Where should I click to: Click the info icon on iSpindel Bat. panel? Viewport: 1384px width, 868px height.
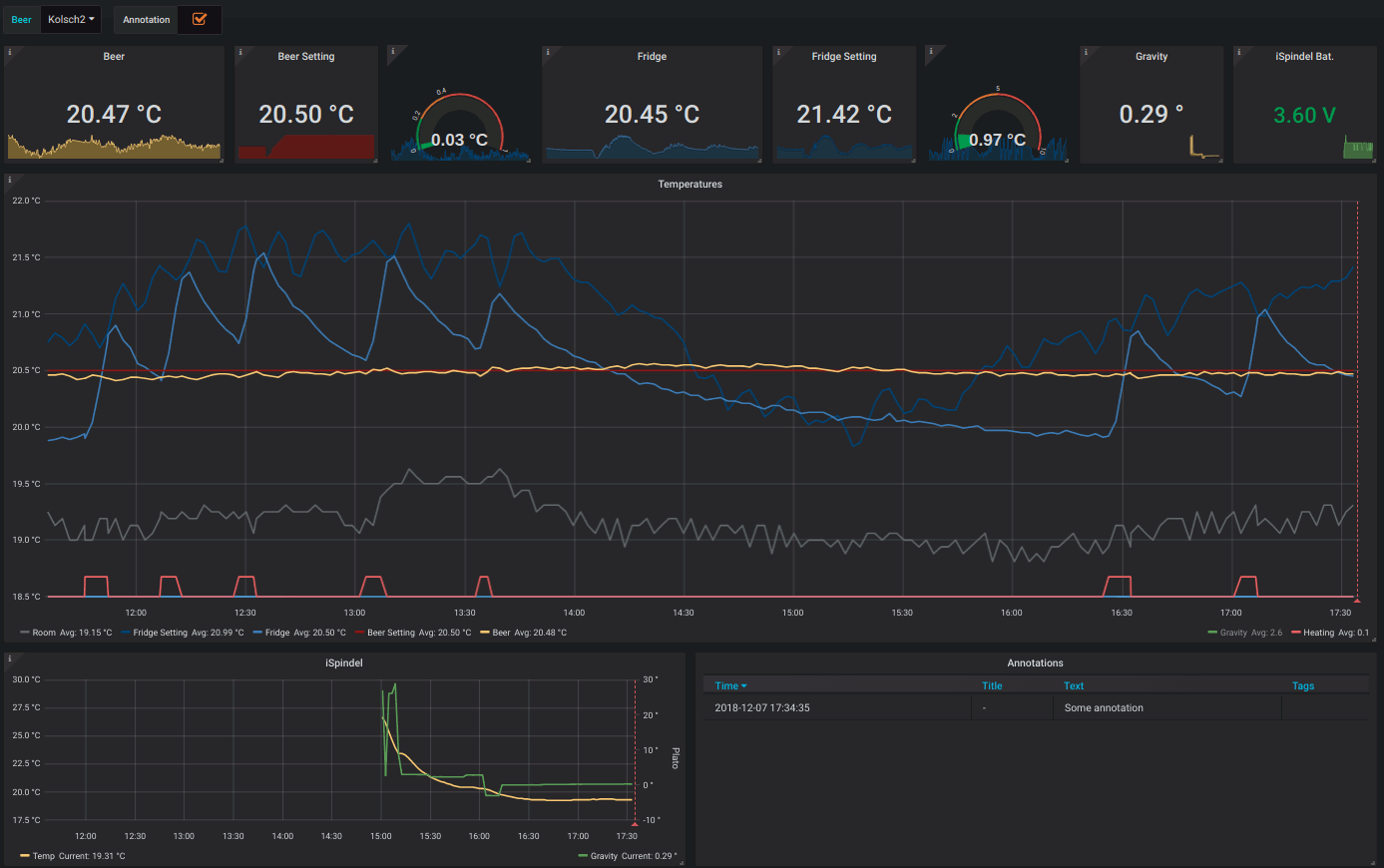click(x=1239, y=52)
